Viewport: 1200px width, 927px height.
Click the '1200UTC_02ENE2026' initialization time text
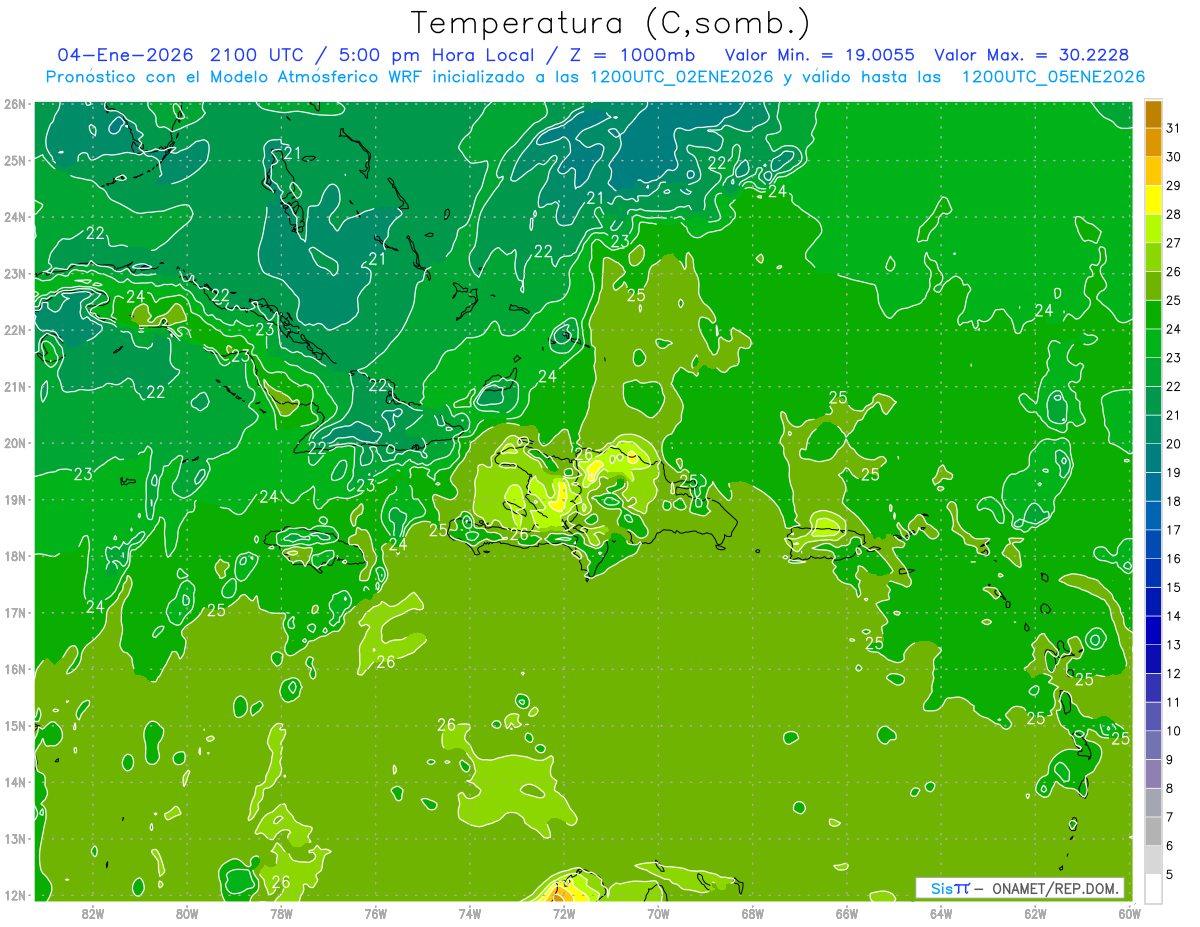click(x=682, y=77)
